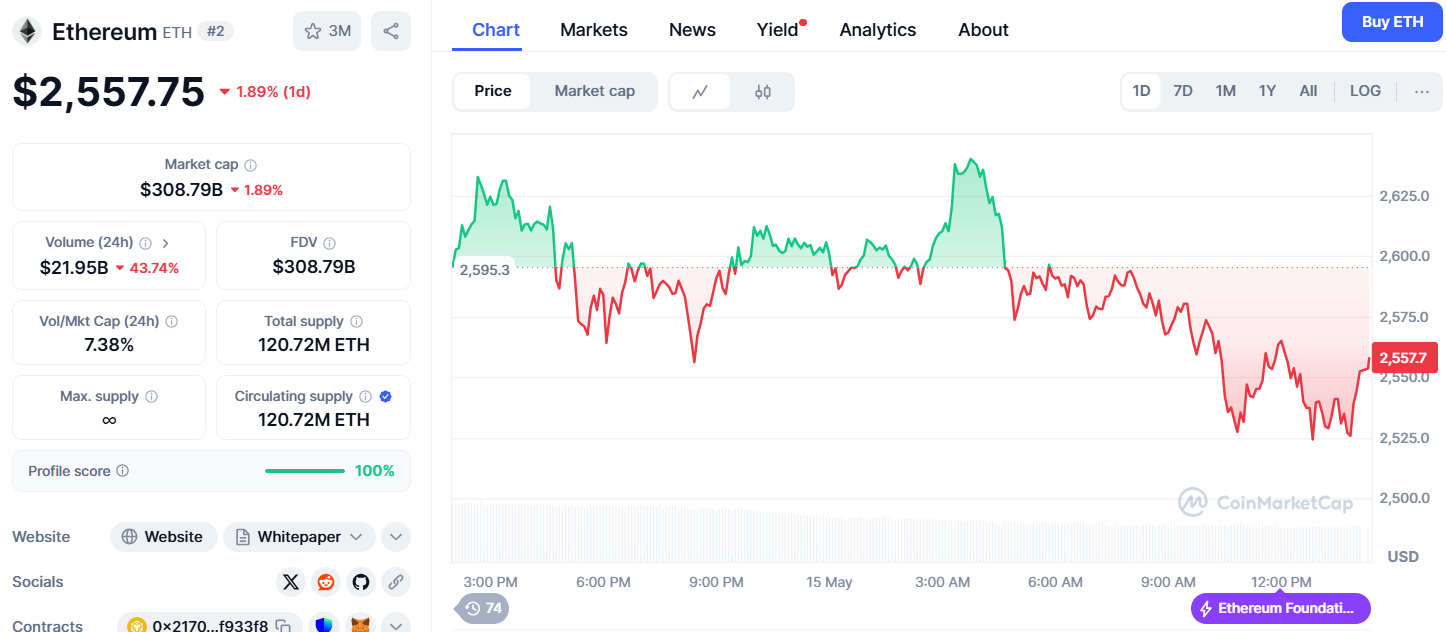Click the 2,557.7 current price label

[1407, 358]
